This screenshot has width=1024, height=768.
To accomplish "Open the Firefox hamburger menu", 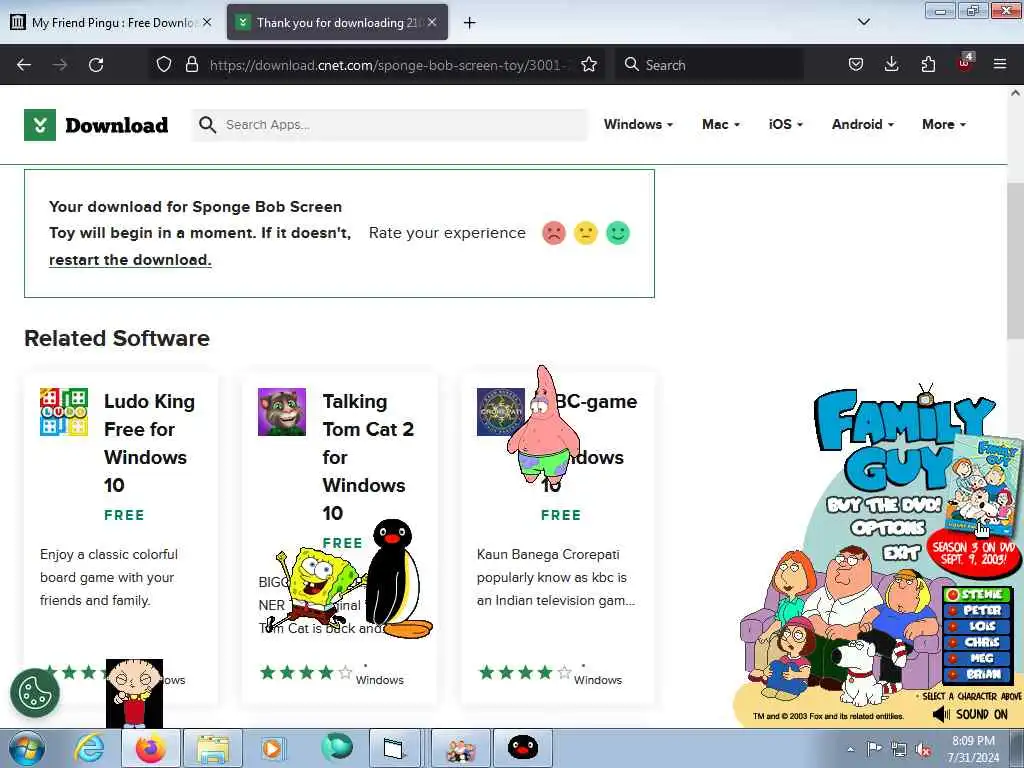I will [1000, 64].
